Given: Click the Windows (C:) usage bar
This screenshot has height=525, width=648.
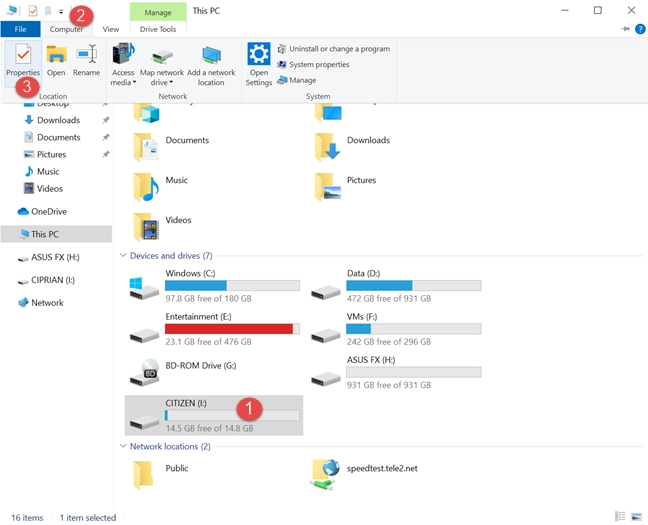Looking at the screenshot, I should tap(232, 285).
